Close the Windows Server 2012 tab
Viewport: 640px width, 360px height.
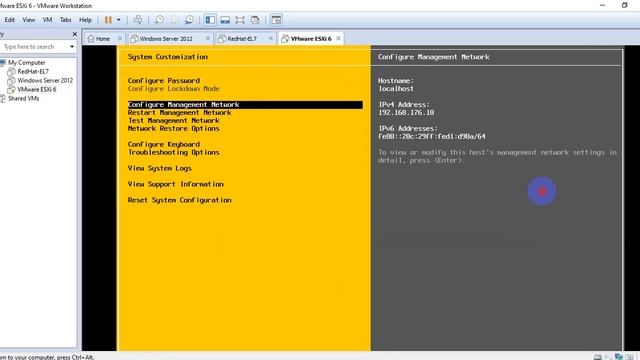pyautogui.click(x=207, y=38)
